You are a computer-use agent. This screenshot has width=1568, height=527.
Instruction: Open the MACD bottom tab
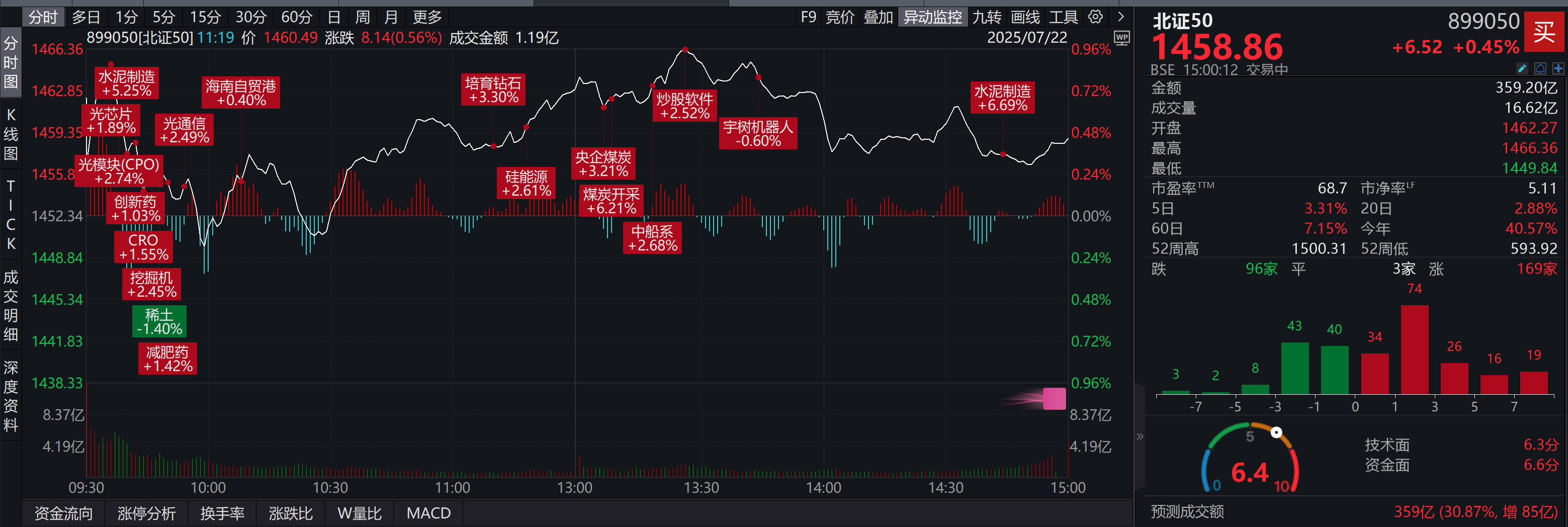coord(428,513)
